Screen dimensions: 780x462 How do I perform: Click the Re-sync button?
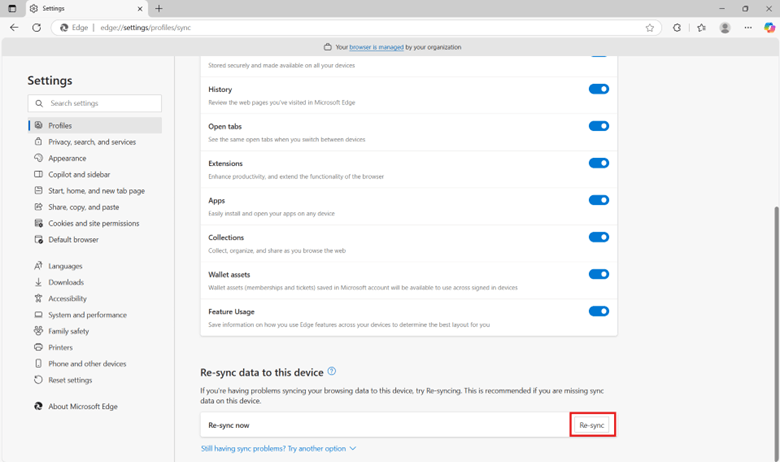[x=591, y=425]
